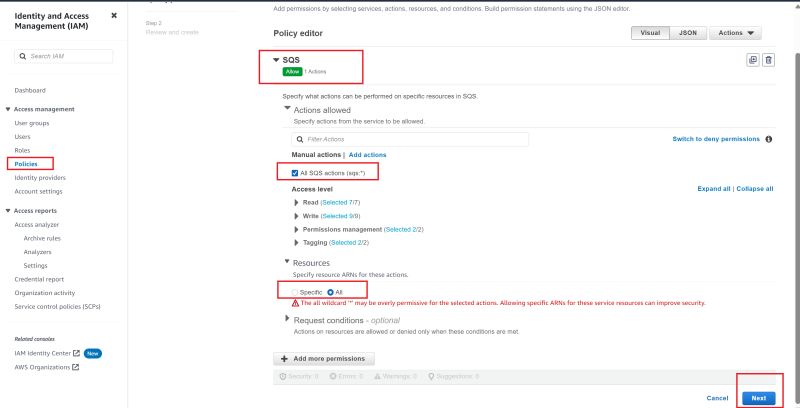Click the Search IAM field
Screen dimensions: 800x408
pos(64,56)
